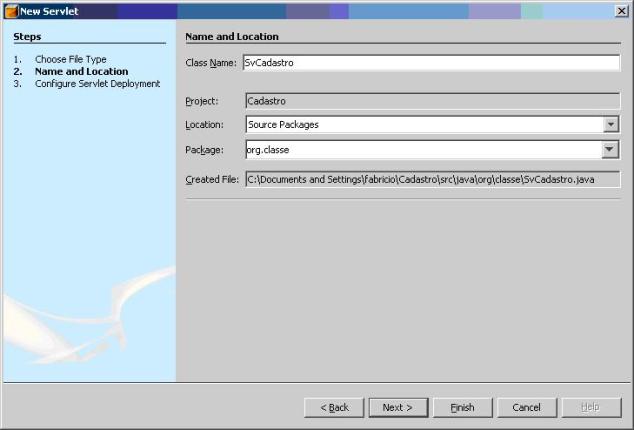The image size is (634, 430).
Task: Click the Location label
Action: coord(204,125)
